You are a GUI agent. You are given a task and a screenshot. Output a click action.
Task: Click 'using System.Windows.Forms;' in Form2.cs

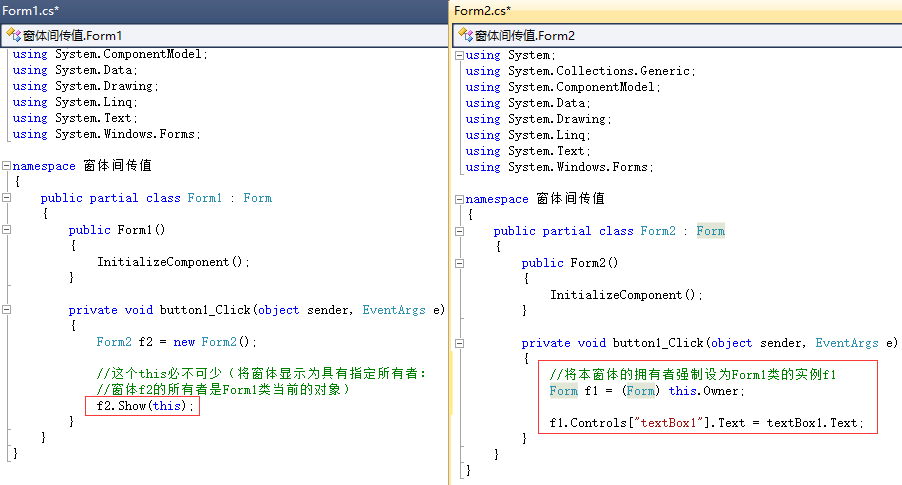click(560, 167)
